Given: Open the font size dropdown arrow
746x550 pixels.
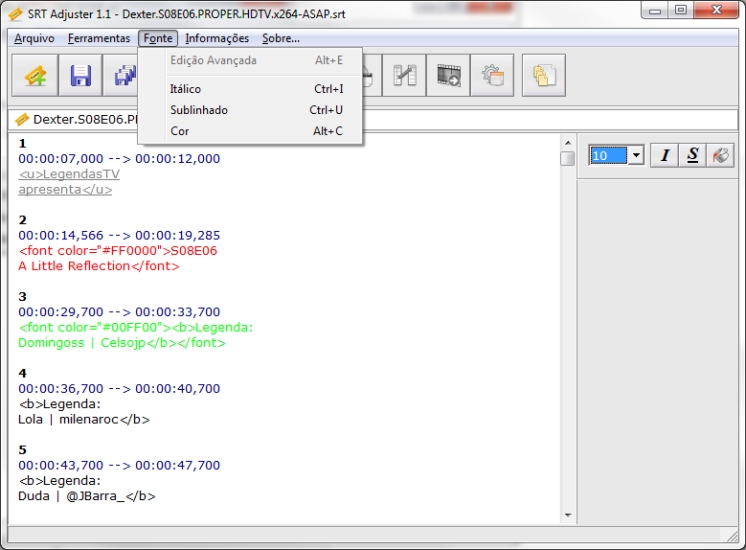Looking at the screenshot, I should [636, 155].
